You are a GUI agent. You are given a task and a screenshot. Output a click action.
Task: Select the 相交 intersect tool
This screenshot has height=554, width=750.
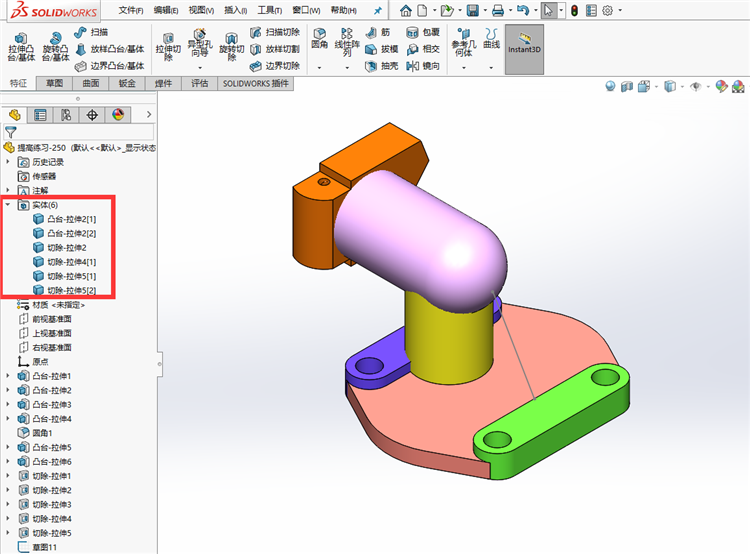point(423,49)
